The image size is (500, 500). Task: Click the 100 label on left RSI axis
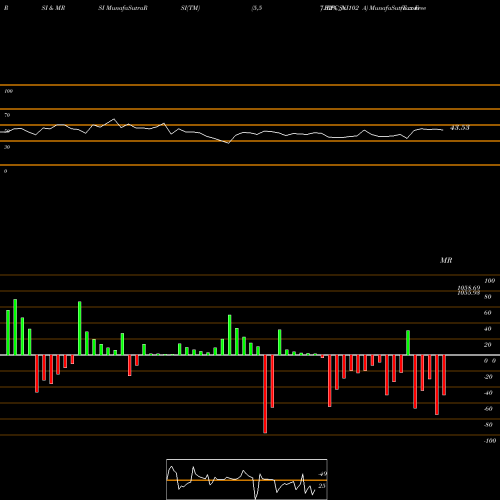8,91
